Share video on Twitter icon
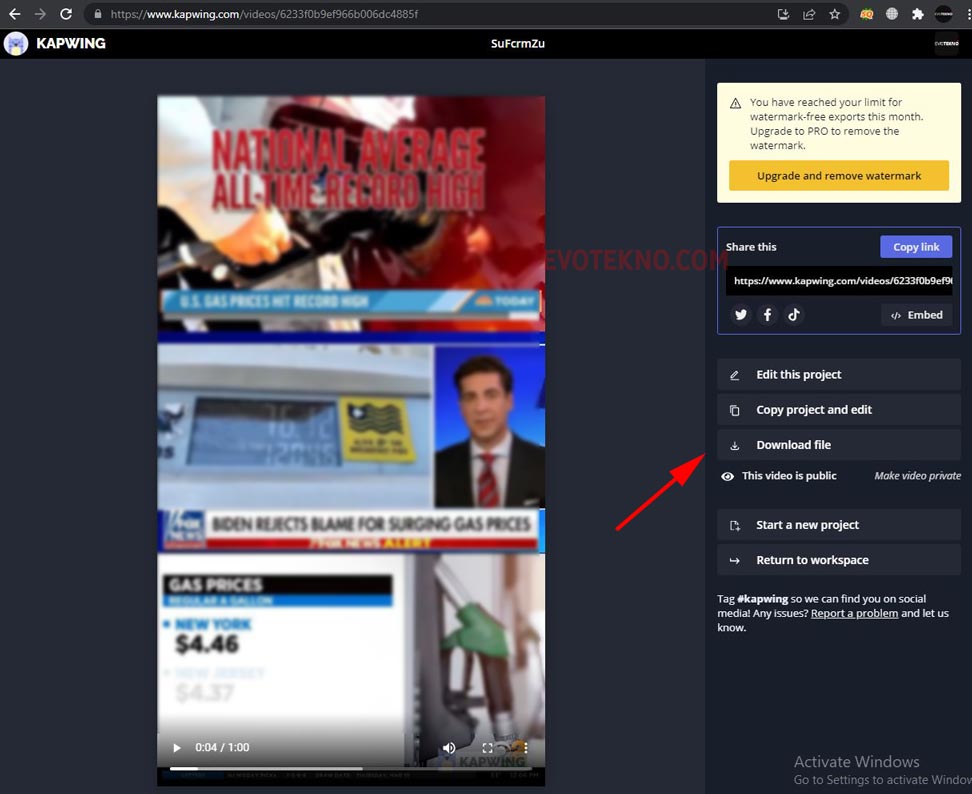Image resolution: width=972 pixels, height=794 pixels. (741, 315)
